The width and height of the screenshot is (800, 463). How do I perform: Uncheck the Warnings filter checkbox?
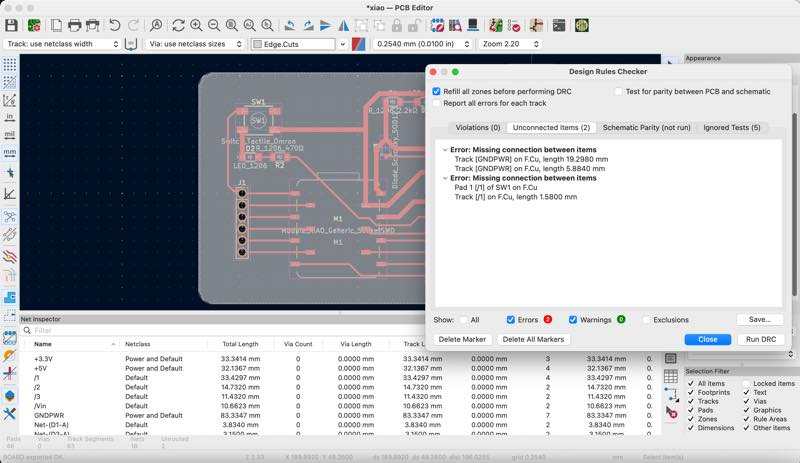tap(574, 320)
